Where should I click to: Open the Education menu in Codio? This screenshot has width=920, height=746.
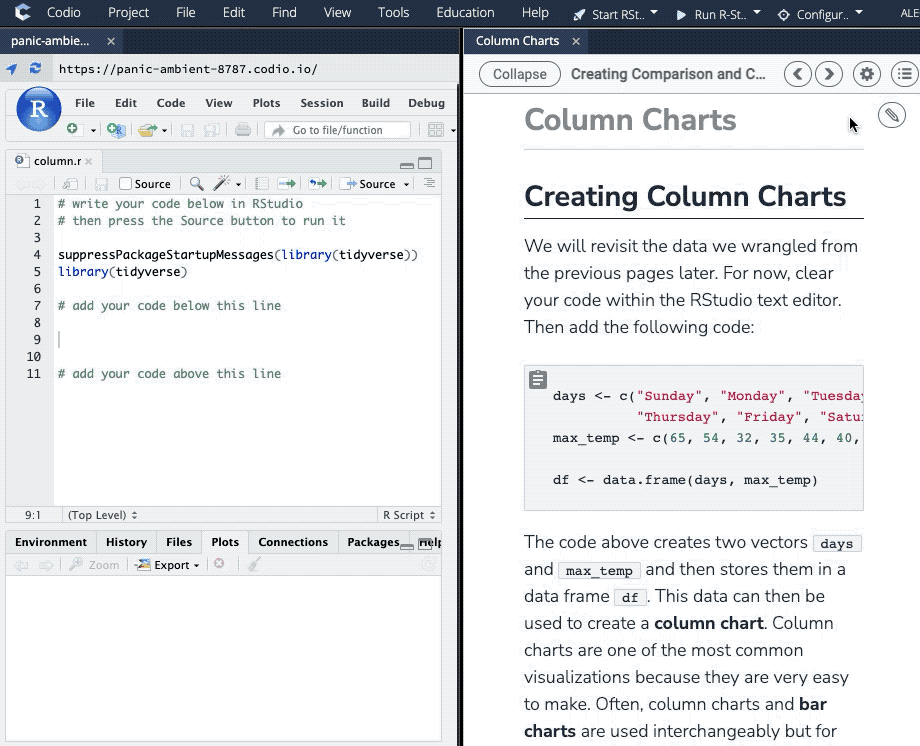pos(465,13)
